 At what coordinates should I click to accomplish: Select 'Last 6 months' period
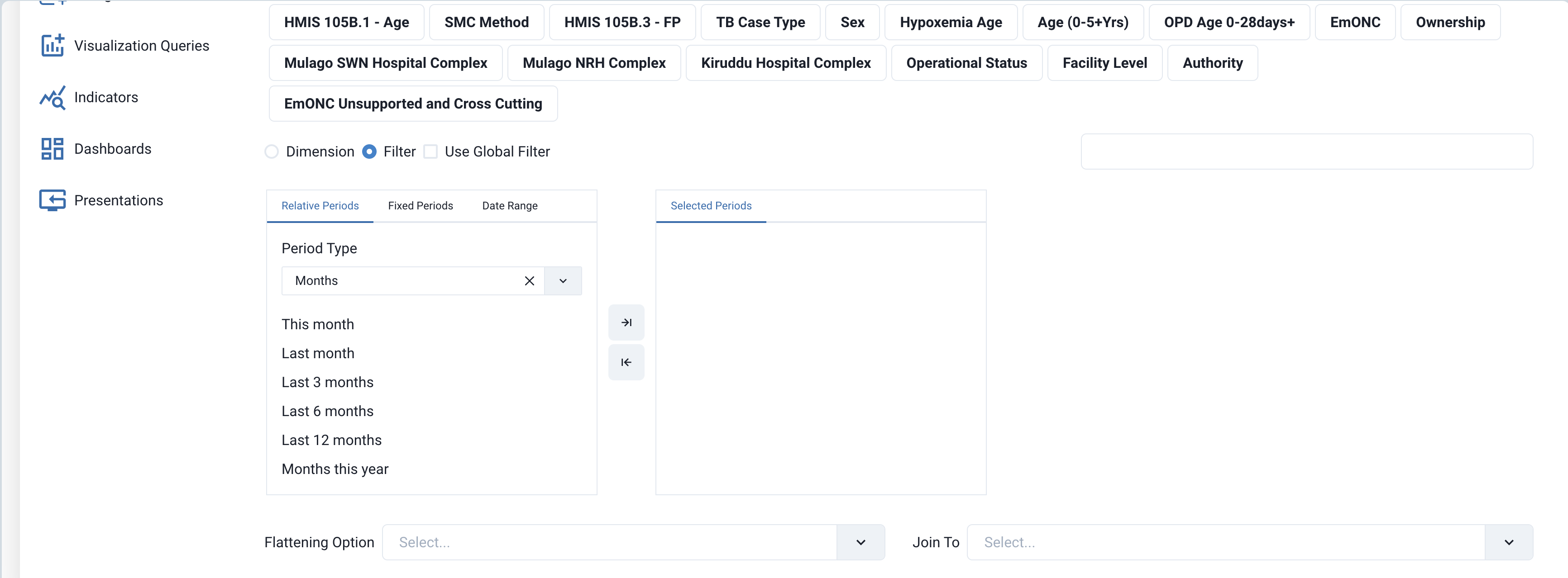click(x=327, y=411)
